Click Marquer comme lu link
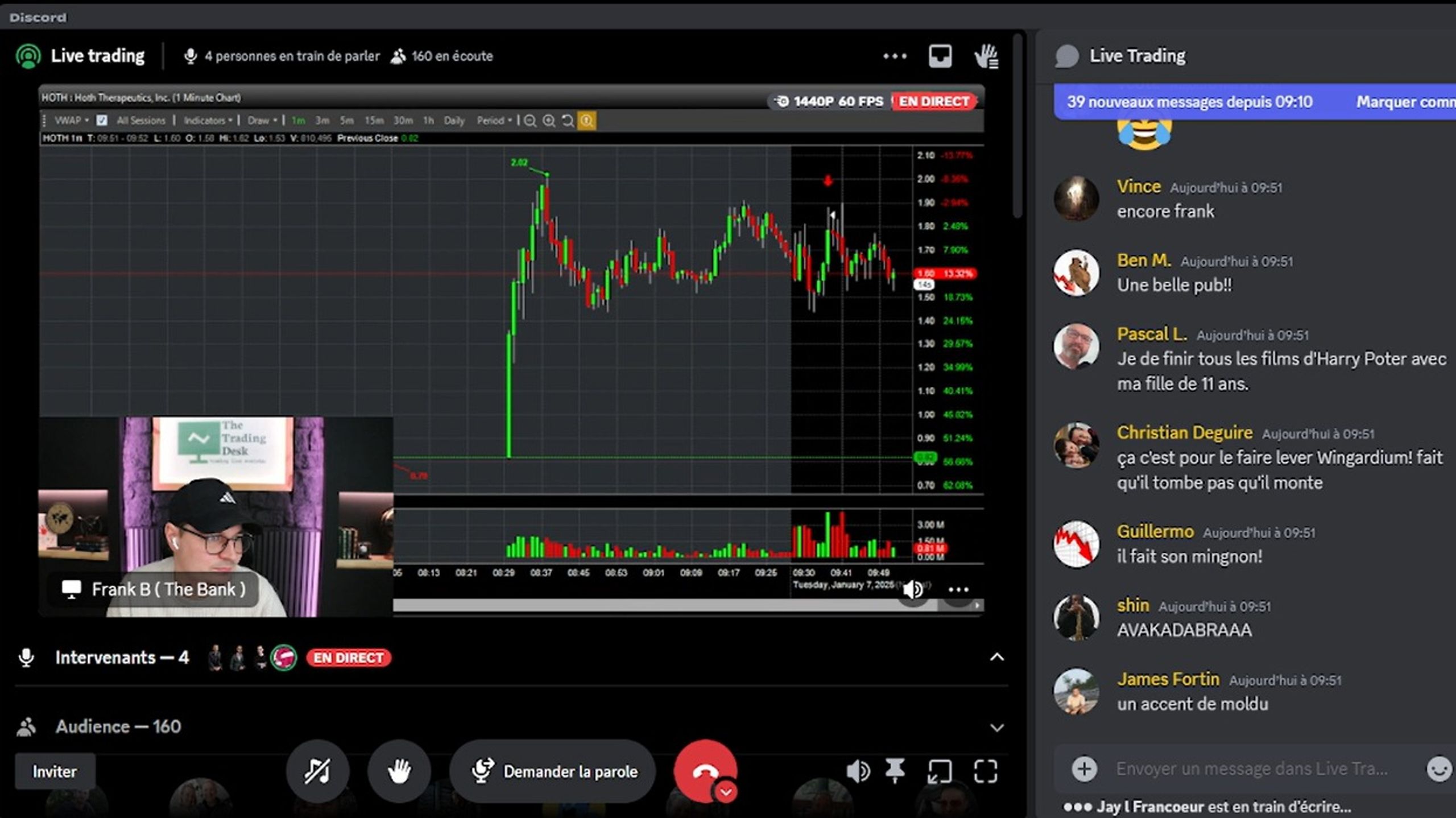Screen dimensions: 1456x818 click(1406, 102)
